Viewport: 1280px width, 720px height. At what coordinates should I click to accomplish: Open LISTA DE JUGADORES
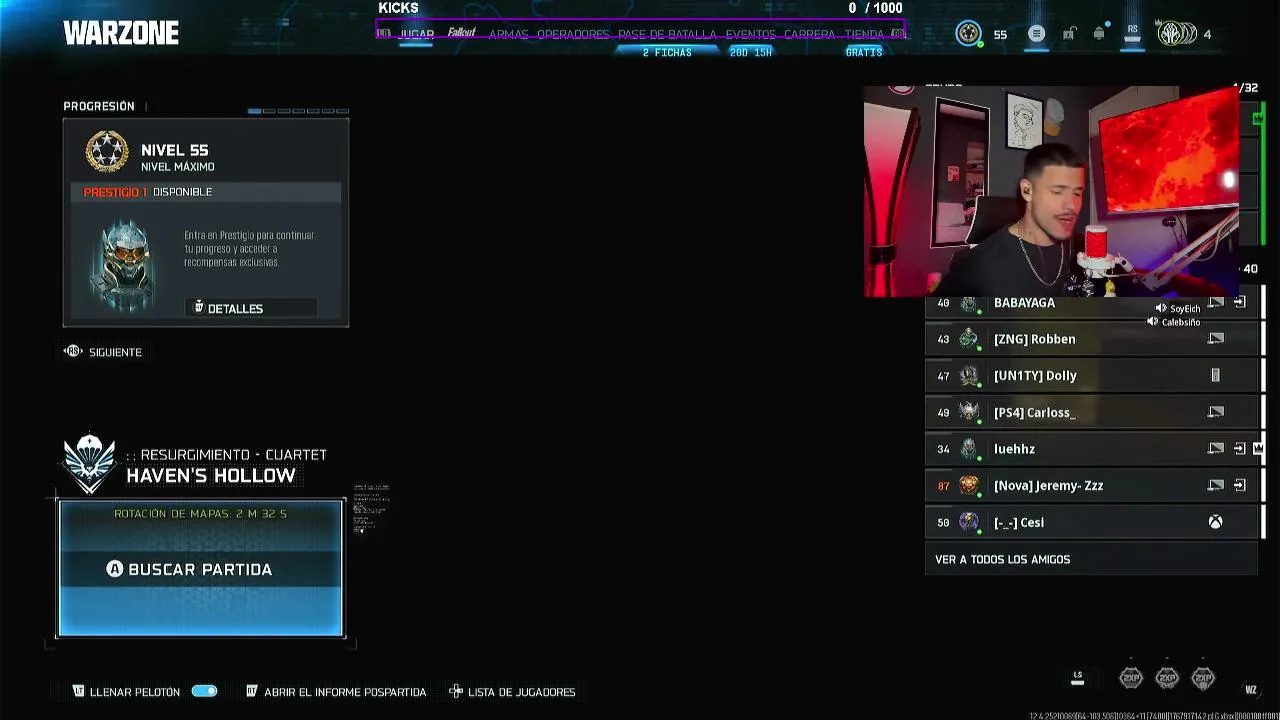click(x=513, y=692)
